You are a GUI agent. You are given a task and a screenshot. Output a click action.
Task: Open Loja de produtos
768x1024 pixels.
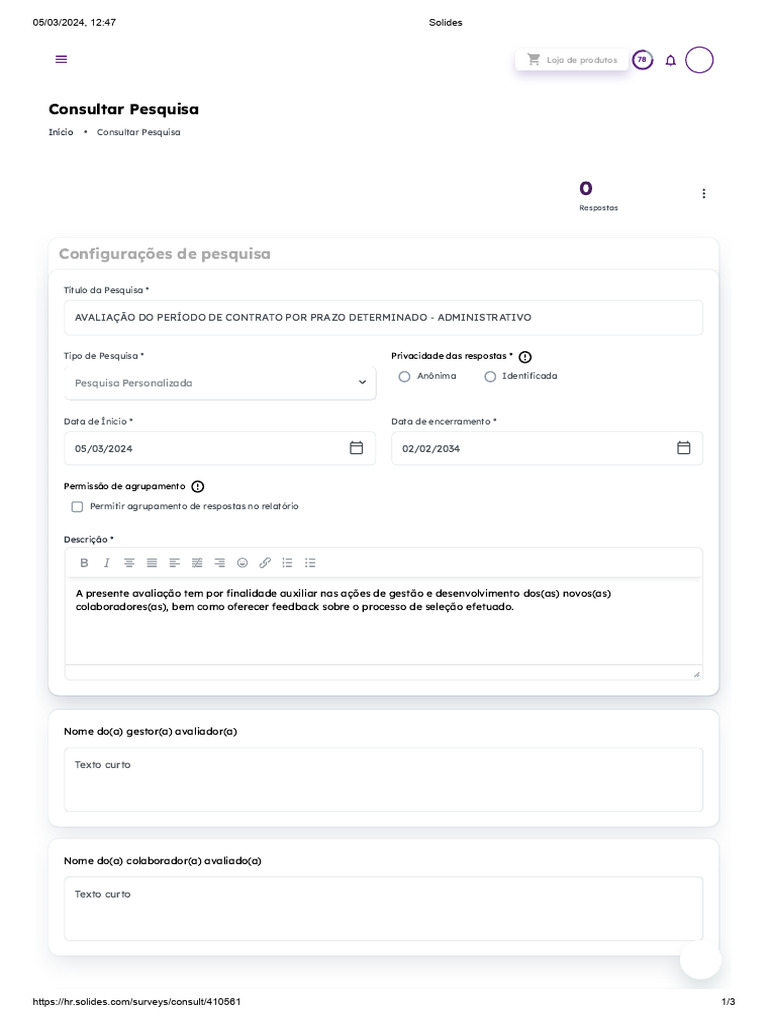572,60
